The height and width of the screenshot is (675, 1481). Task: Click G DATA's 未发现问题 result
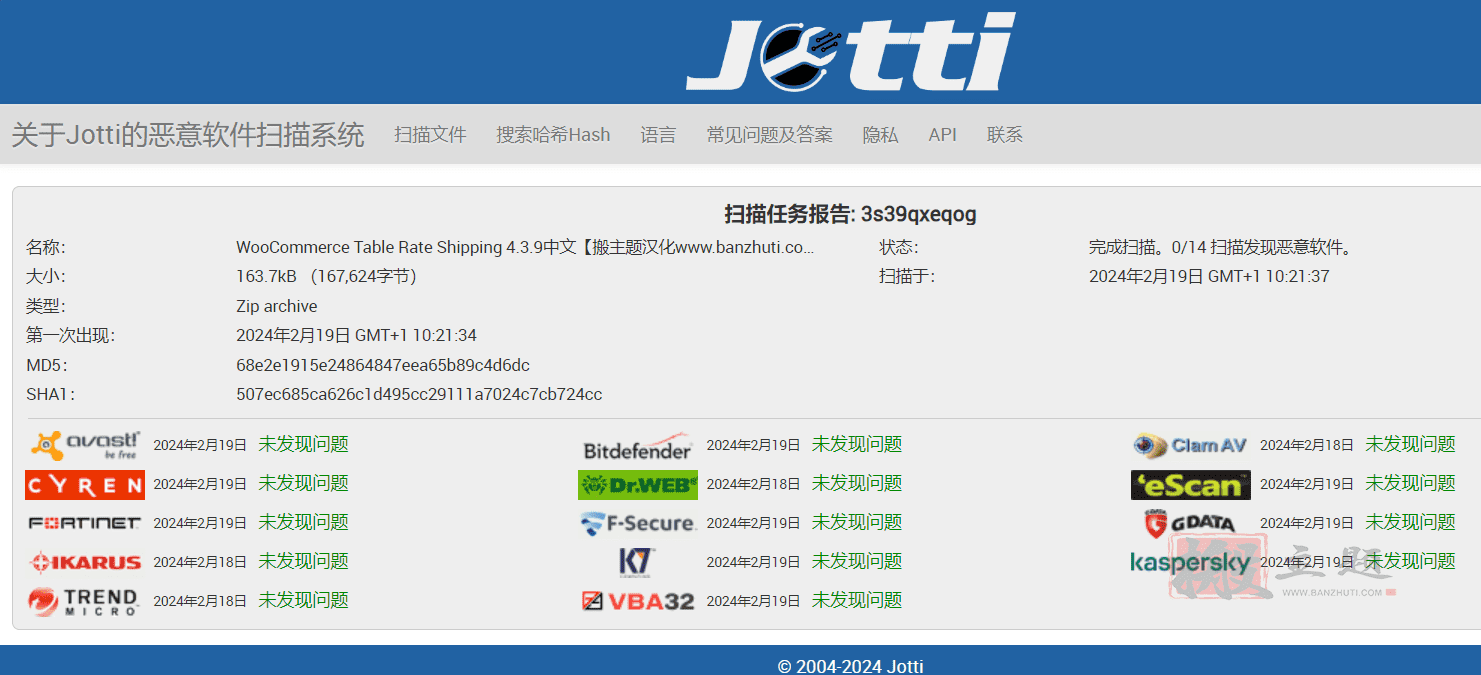tap(1410, 522)
